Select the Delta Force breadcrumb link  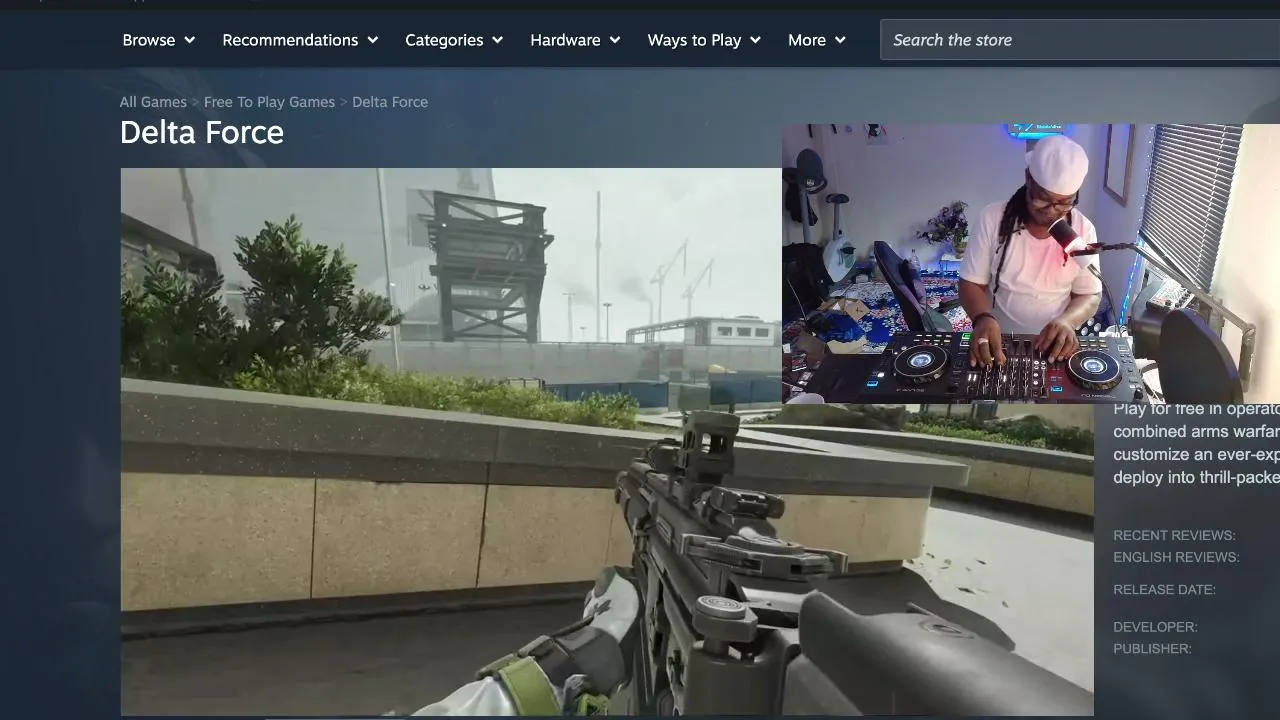(x=390, y=102)
